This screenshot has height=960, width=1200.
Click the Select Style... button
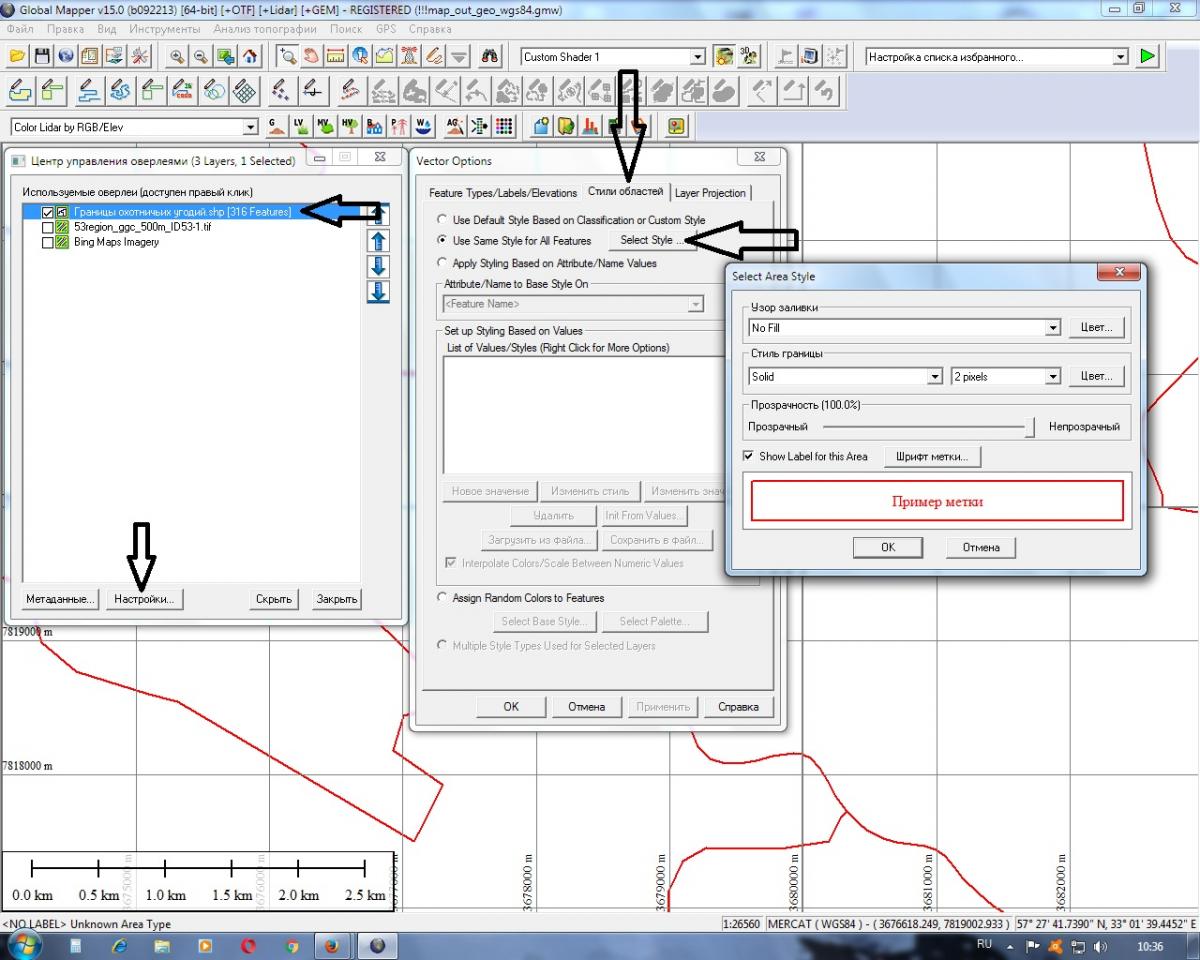pos(652,240)
